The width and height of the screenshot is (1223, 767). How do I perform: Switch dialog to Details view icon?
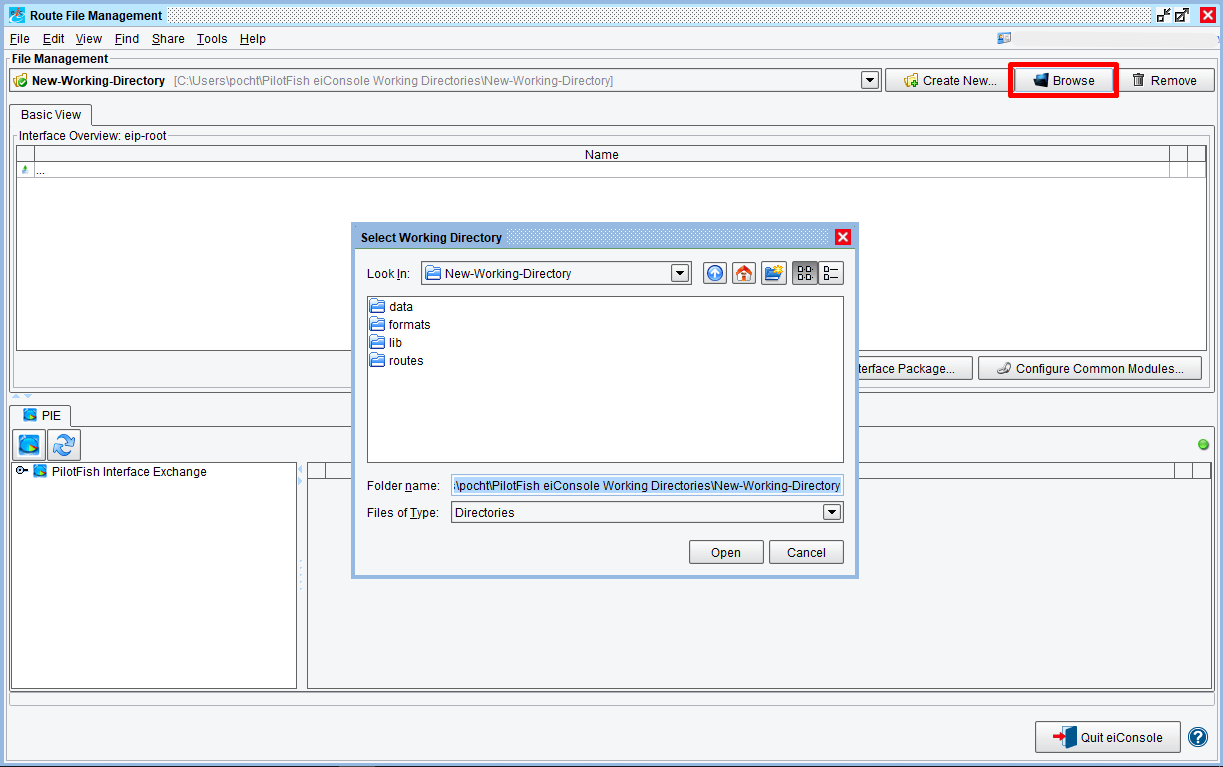(831, 273)
